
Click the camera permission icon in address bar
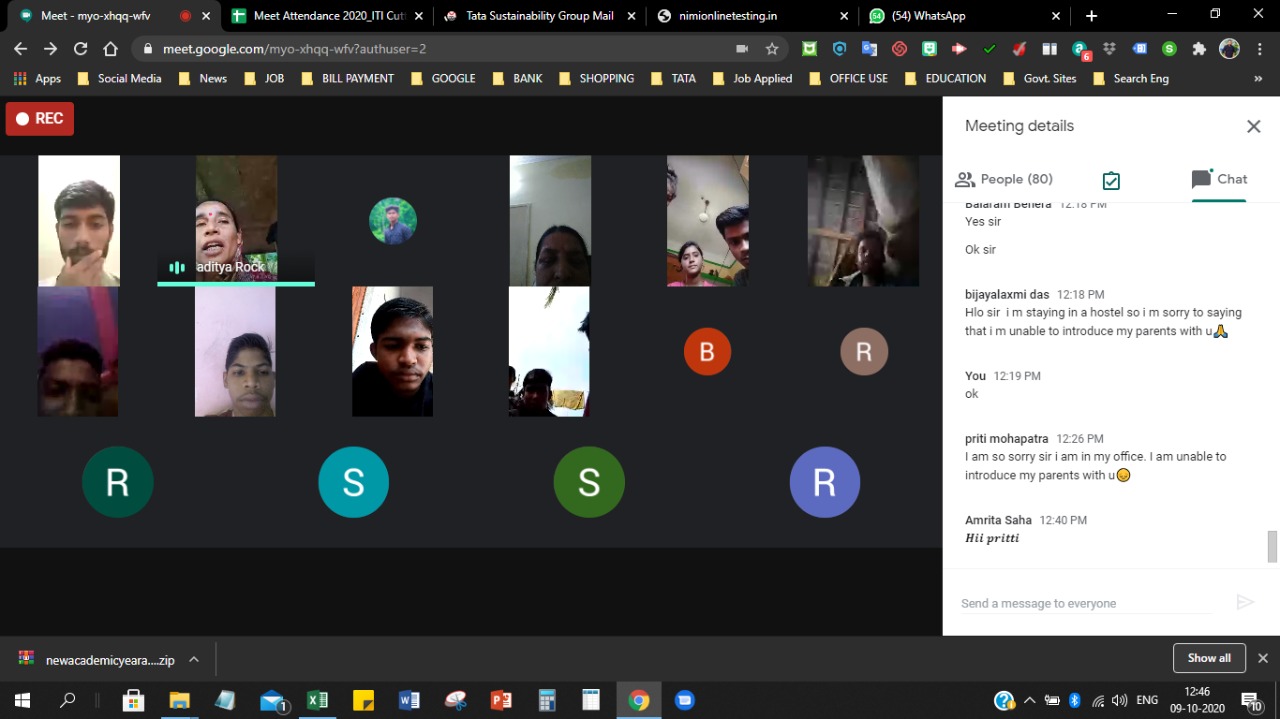coord(742,48)
